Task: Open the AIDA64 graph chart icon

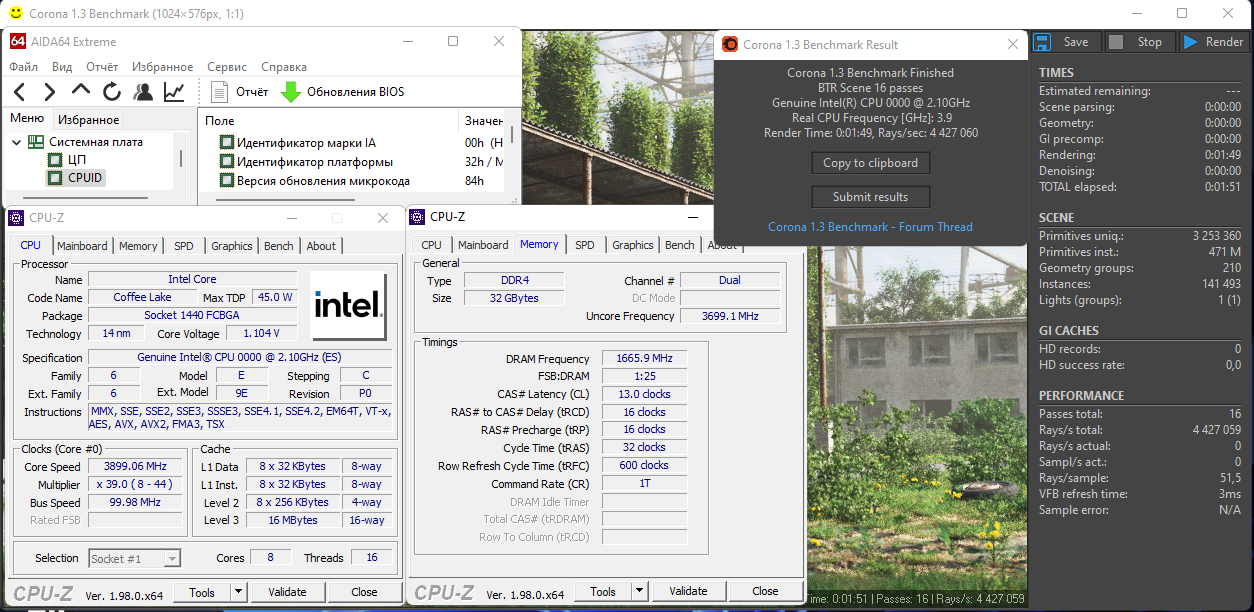Action: tap(174, 92)
